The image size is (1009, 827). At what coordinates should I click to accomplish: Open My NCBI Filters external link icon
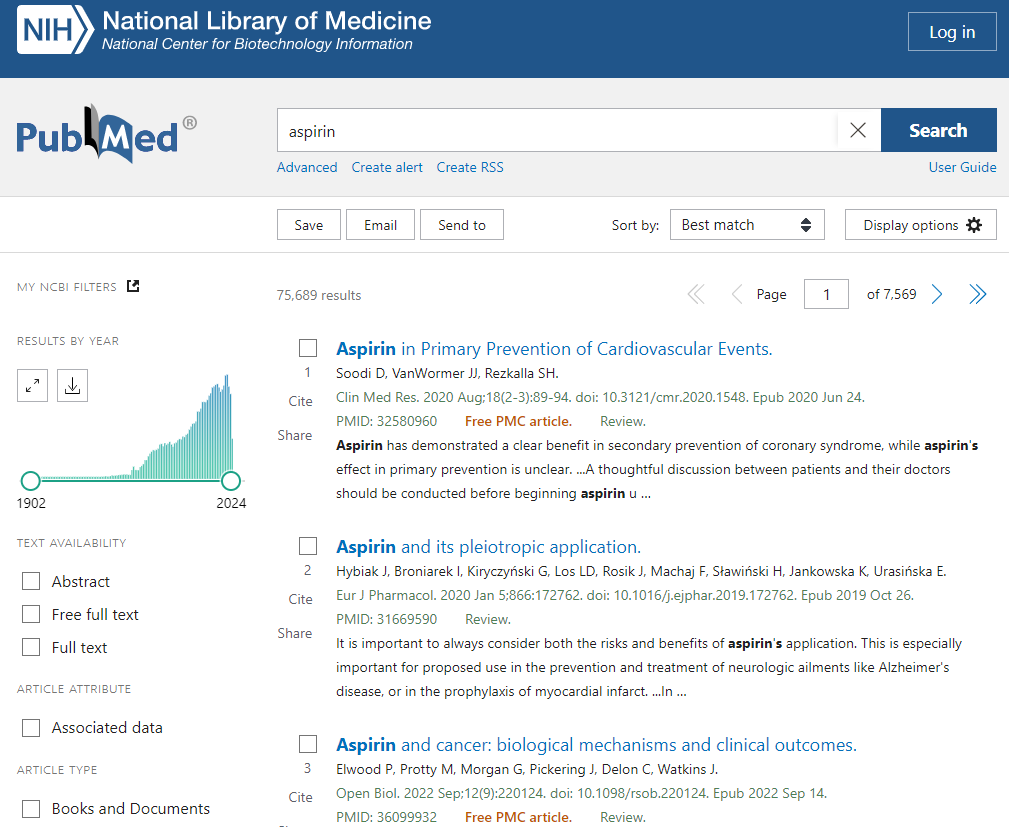[133, 286]
